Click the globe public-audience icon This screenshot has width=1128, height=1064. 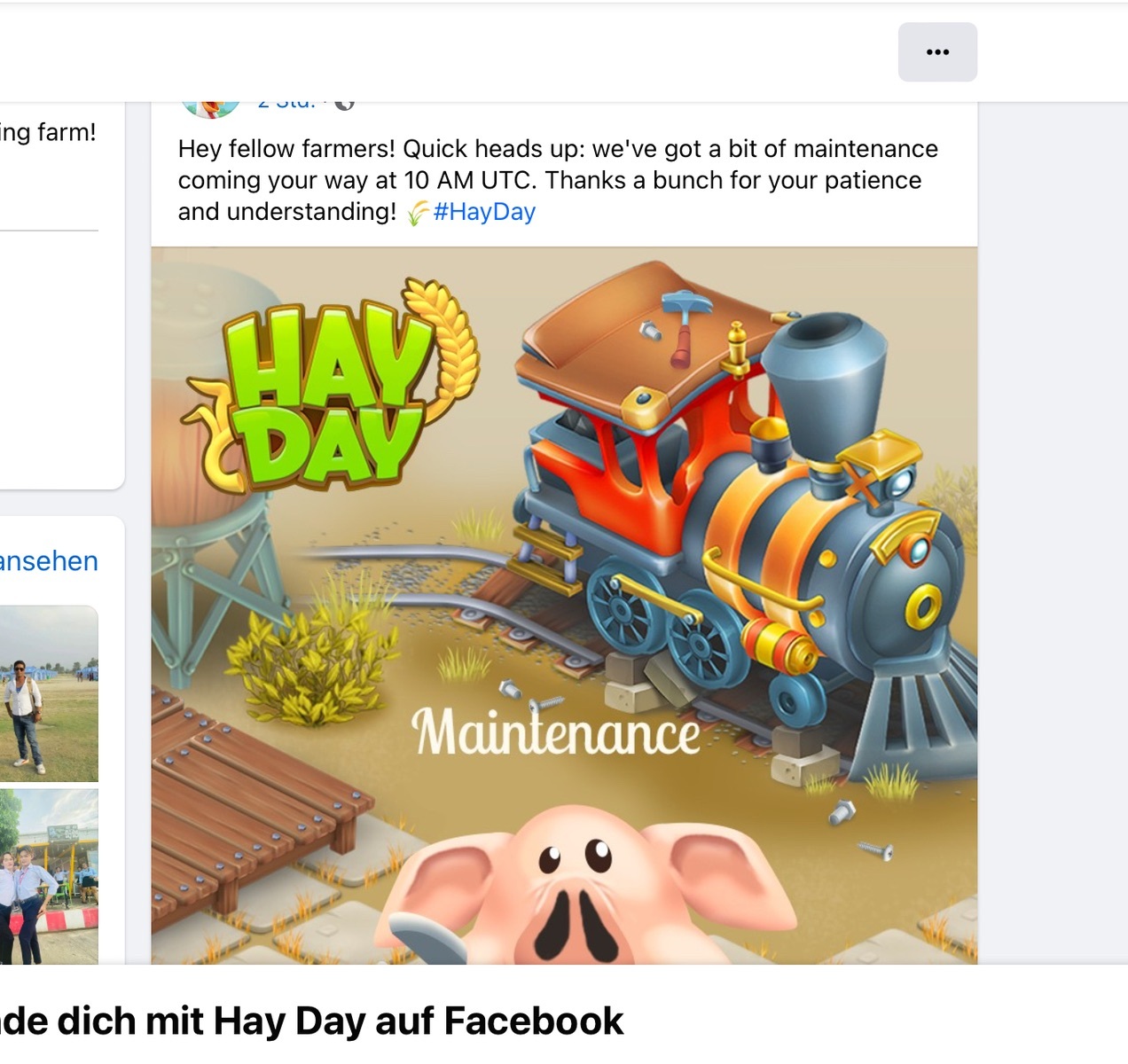tap(345, 105)
